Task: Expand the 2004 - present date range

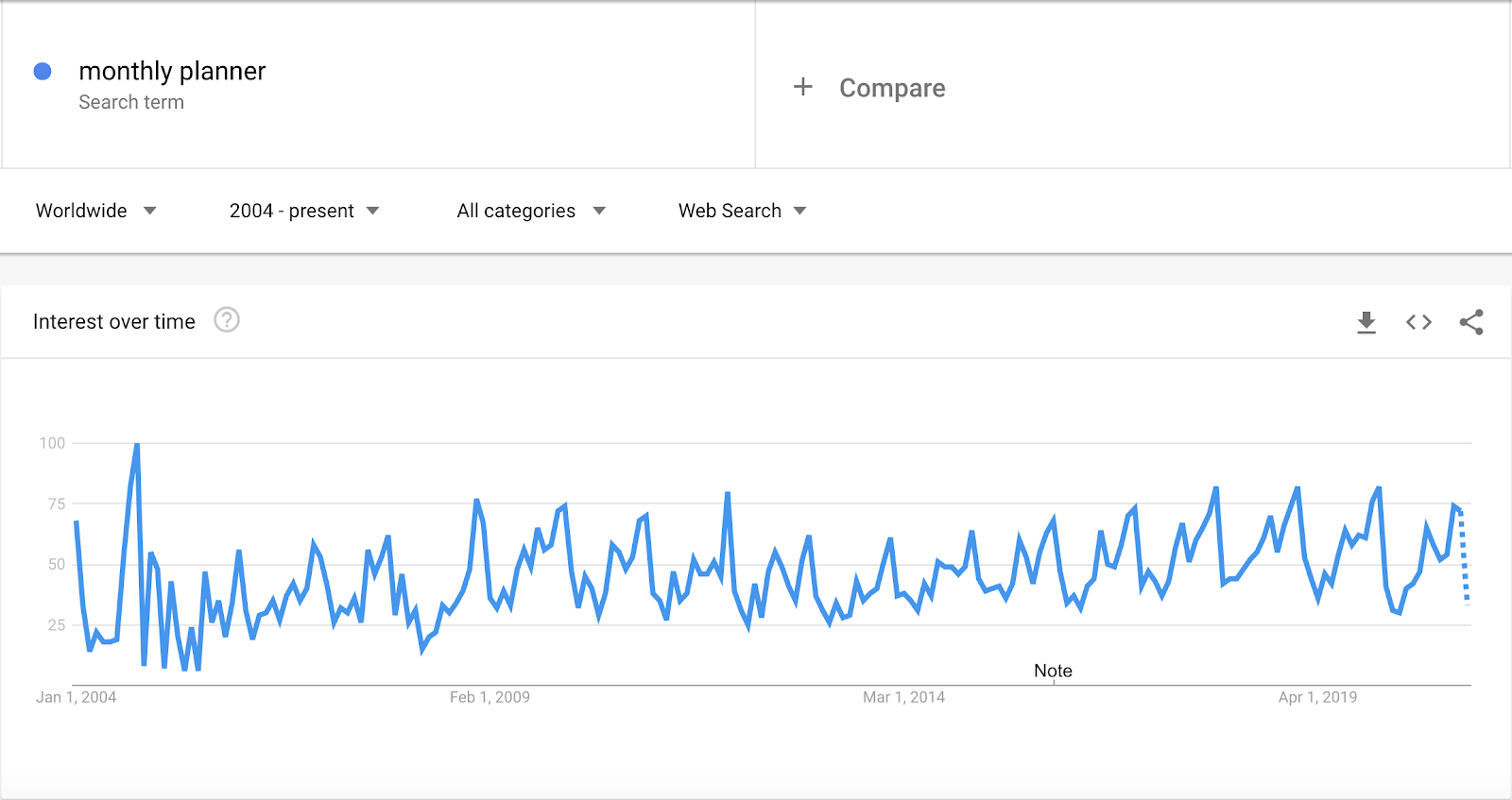Action: click(x=304, y=211)
